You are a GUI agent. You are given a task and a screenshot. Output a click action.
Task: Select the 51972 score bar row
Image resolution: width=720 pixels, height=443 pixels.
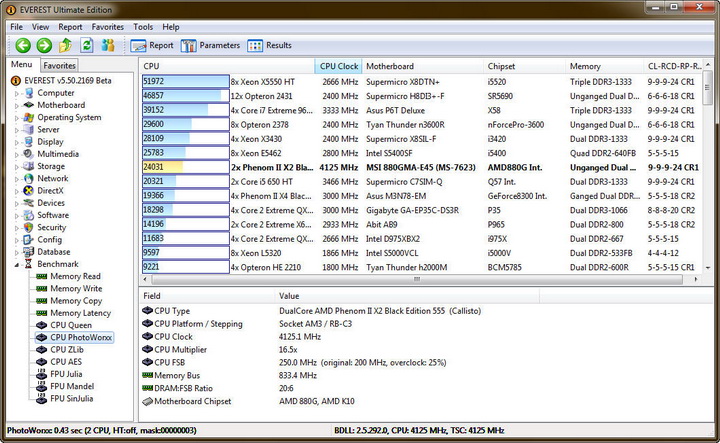coord(186,82)
